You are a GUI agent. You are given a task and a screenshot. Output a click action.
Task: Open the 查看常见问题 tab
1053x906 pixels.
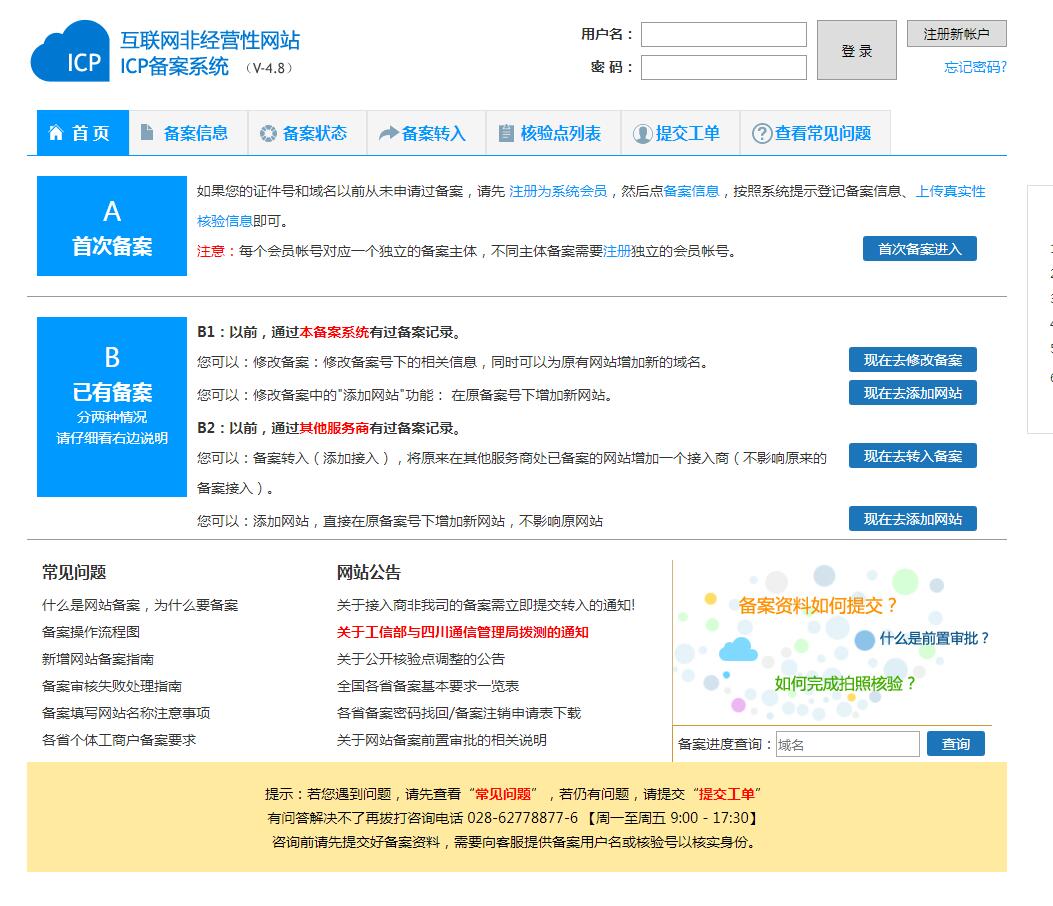pos(815,133)
